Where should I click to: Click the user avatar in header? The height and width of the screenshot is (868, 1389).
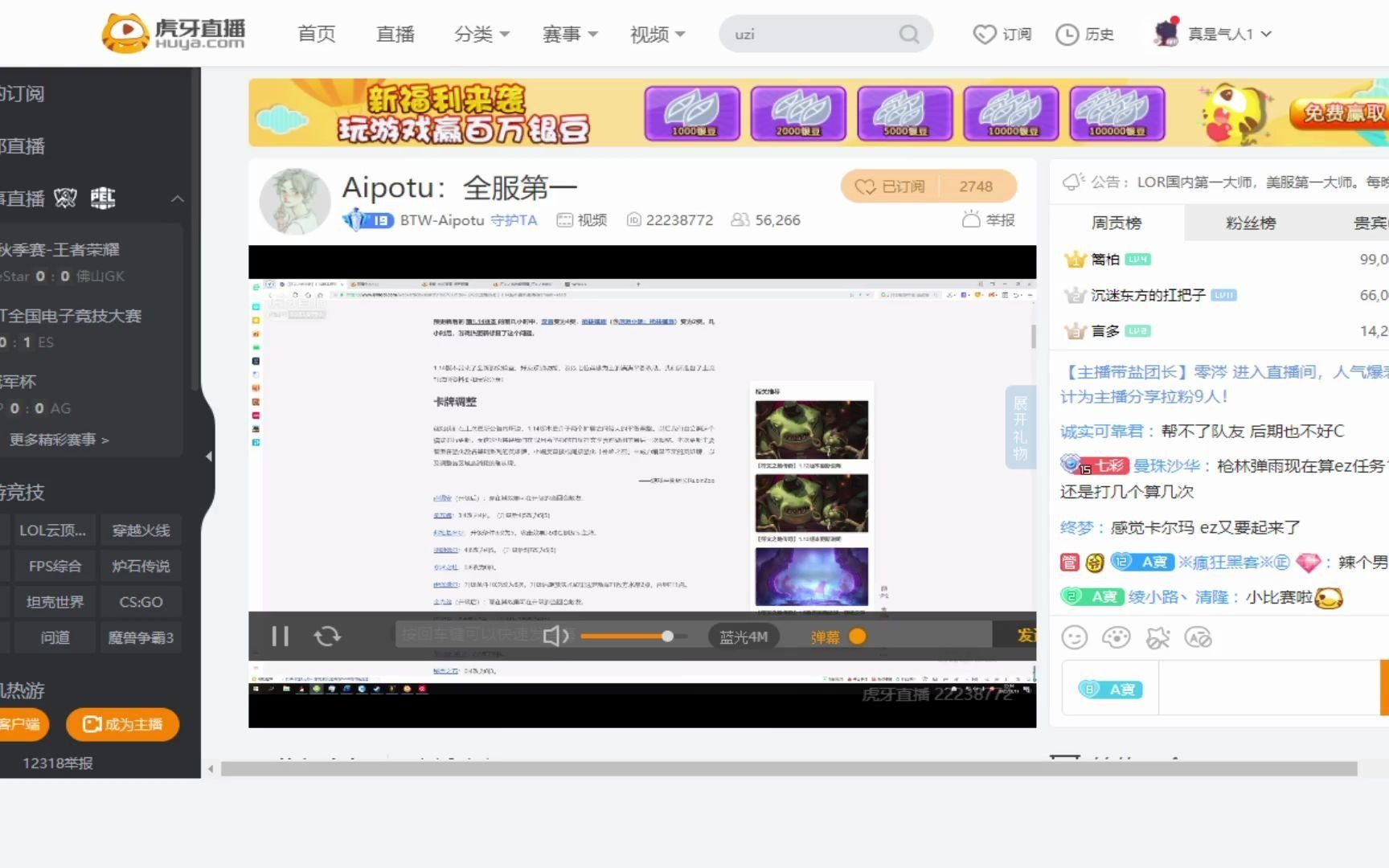(1167, 32)
